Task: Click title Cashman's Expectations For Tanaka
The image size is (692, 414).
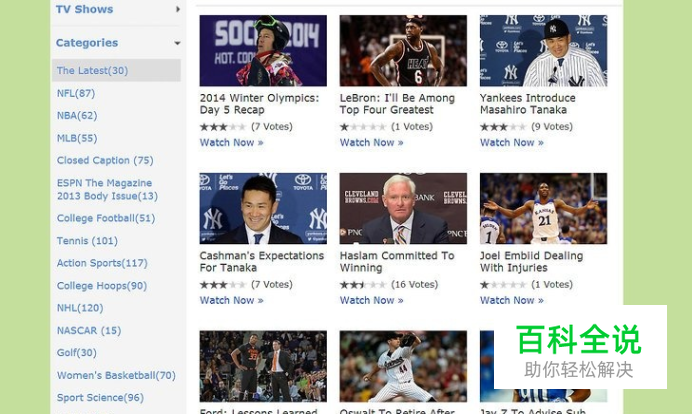Action: (262, 262)
